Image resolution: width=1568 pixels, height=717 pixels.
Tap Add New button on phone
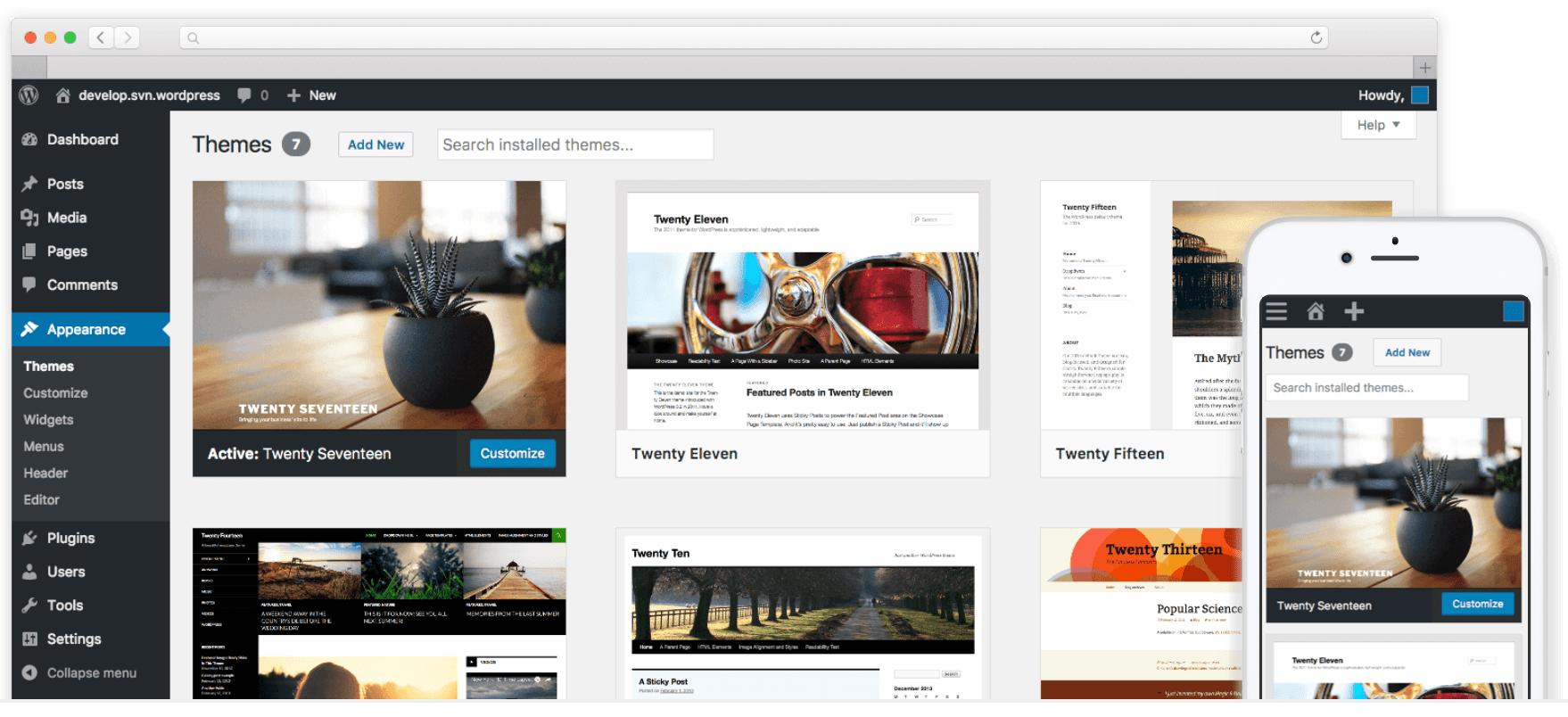pyautogui.click(x=1407, y=352)
